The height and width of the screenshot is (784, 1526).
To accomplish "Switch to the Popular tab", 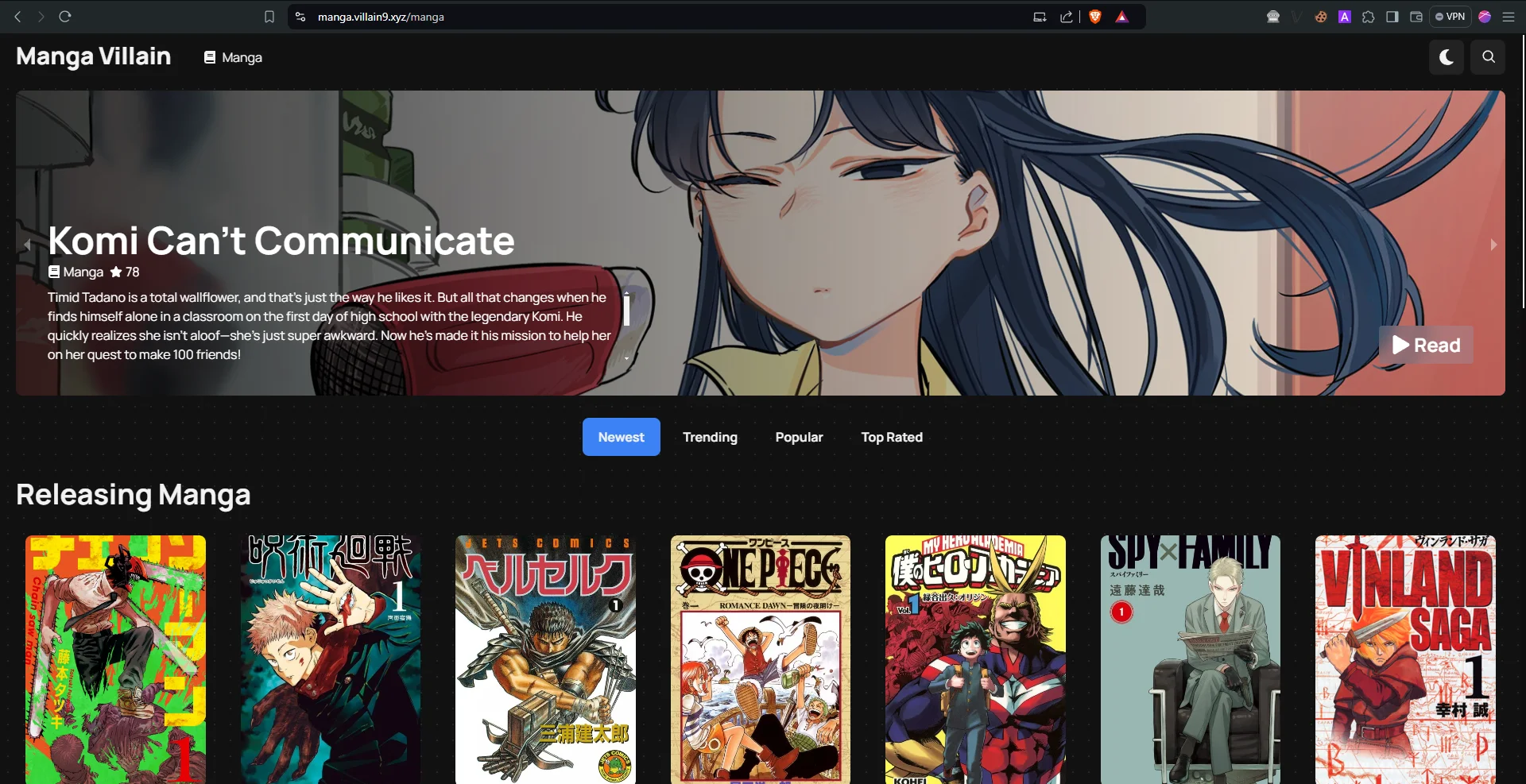I will coord(800,437).
